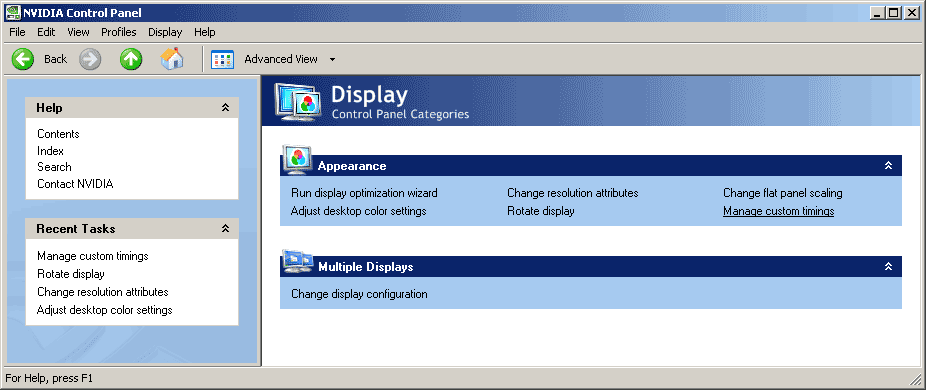Image resolution: width=926 pixels, height=390 pixels.
Task: Open the Help menu in menu bar
Action: coord(205,32)
